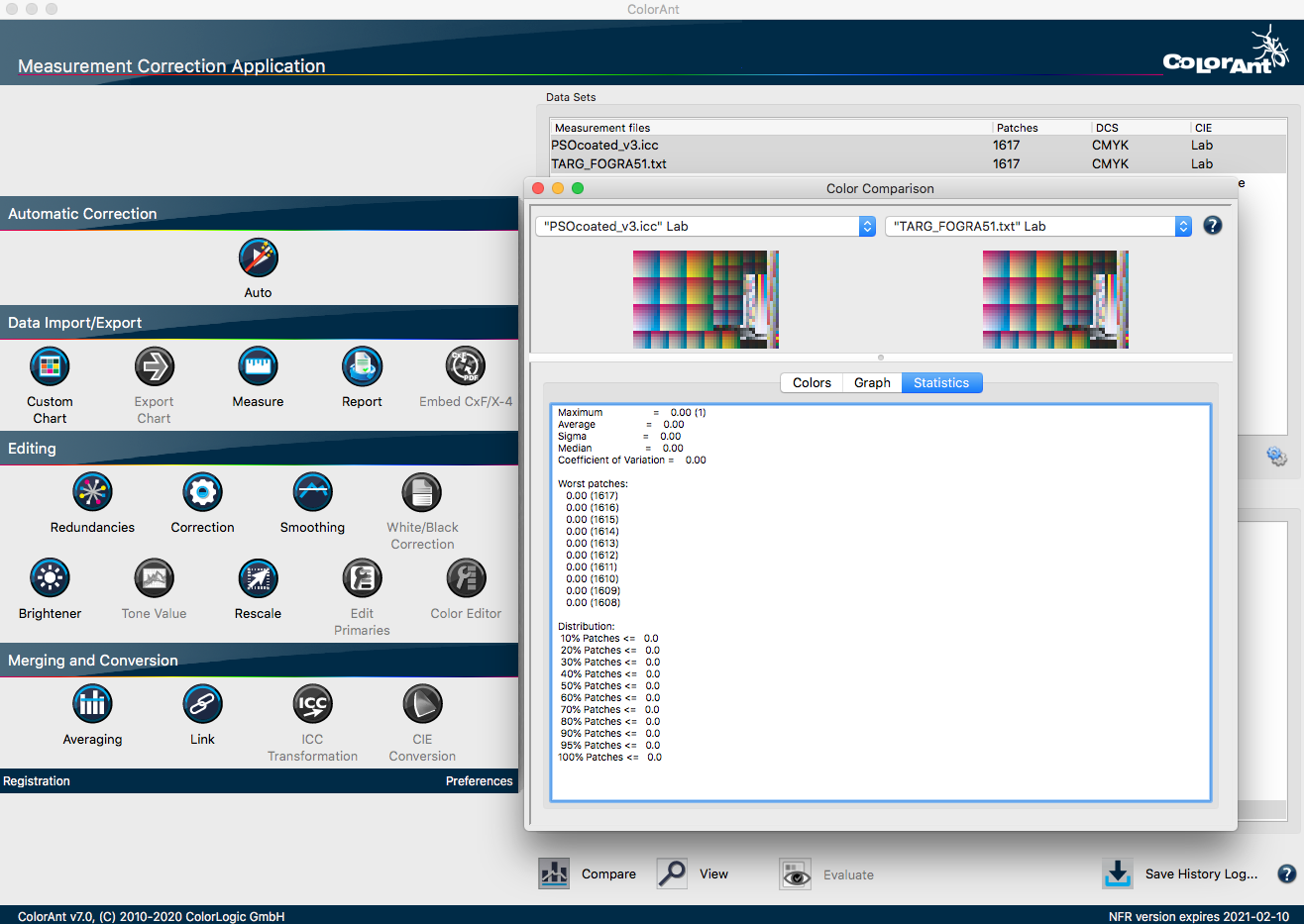The image size is (1304, 924).
Task: Select the Averaging tool
Action: pos(92,705)
